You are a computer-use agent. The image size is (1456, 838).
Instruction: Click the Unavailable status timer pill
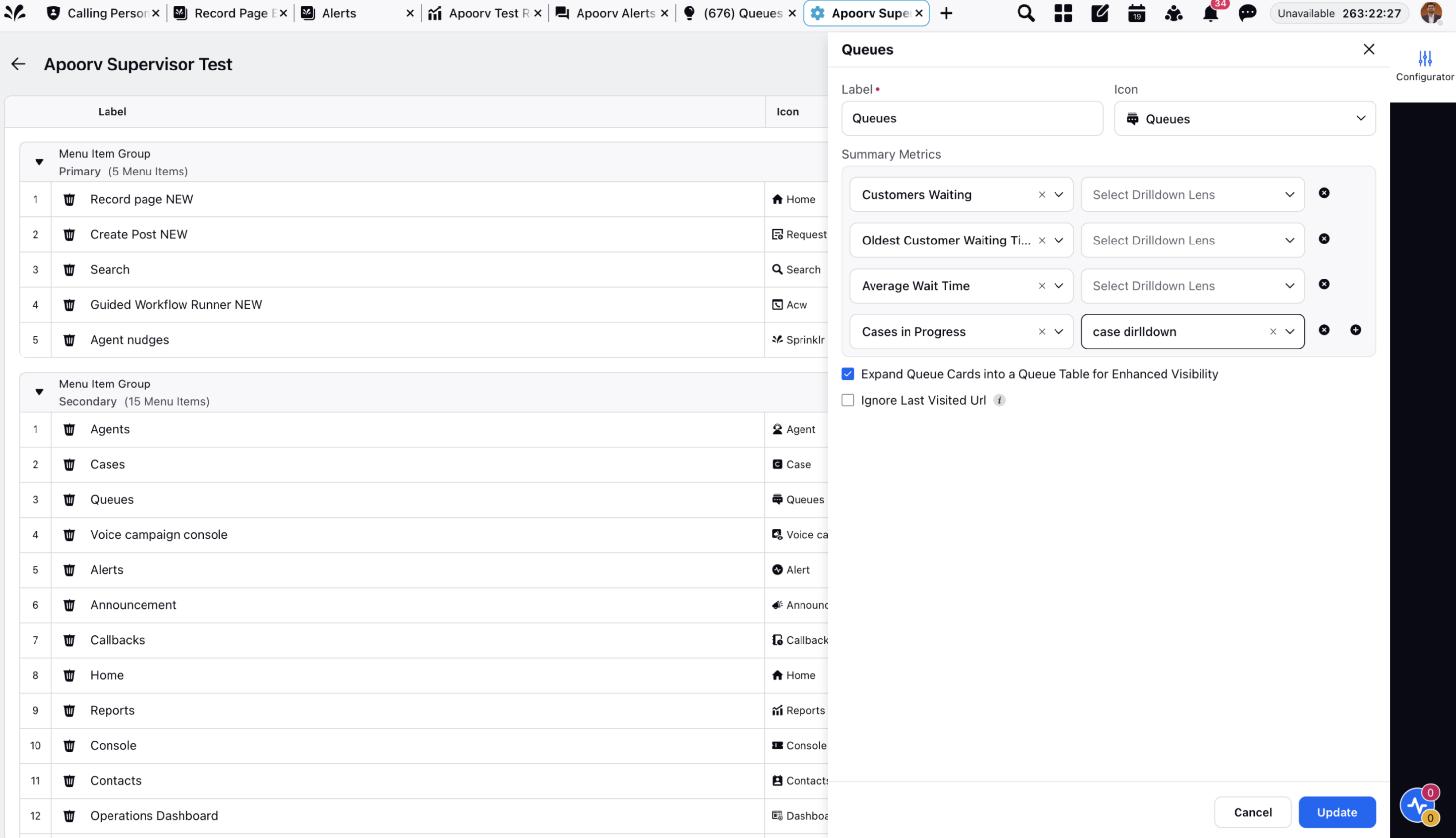tap(1339, 13)
